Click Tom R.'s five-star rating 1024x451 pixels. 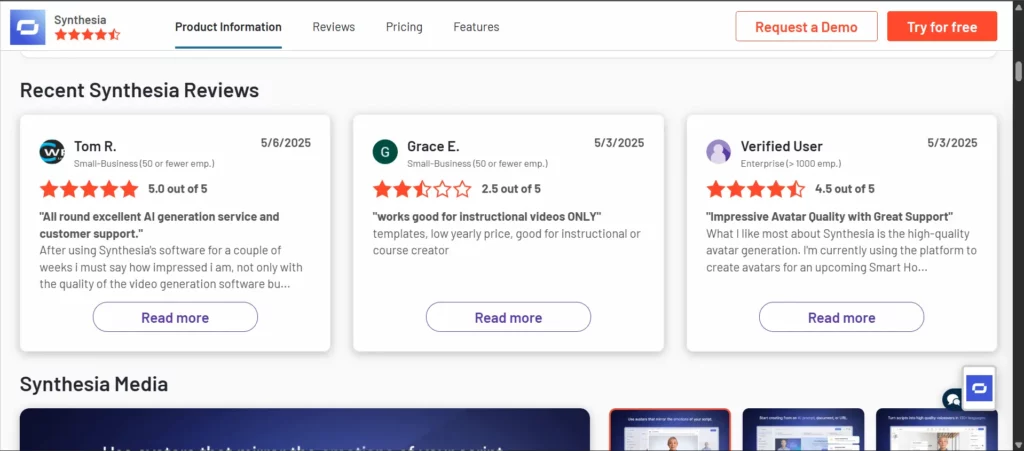89,189
